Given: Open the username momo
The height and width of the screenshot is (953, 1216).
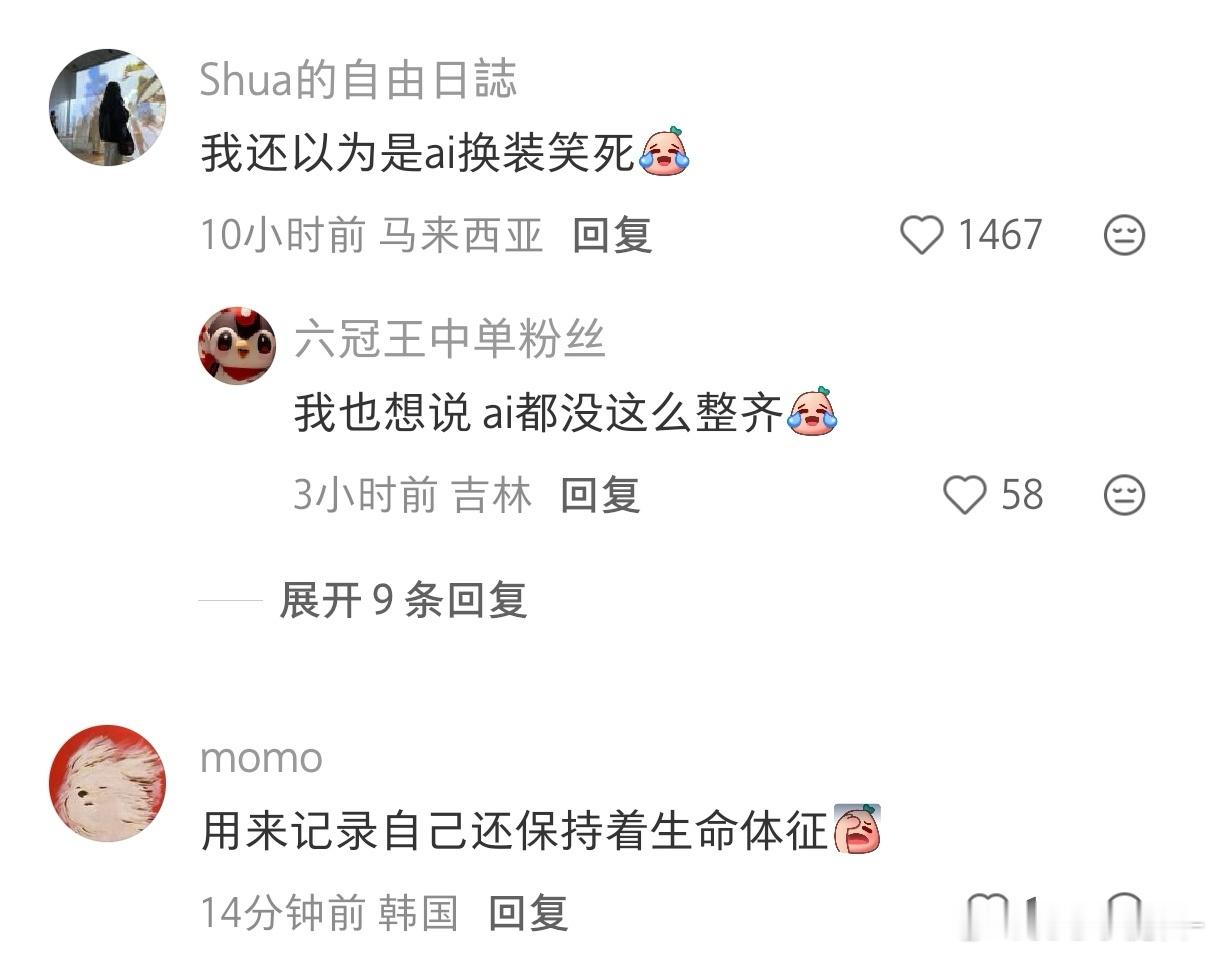Looking at the screenshot, I should tap(261, 759).
